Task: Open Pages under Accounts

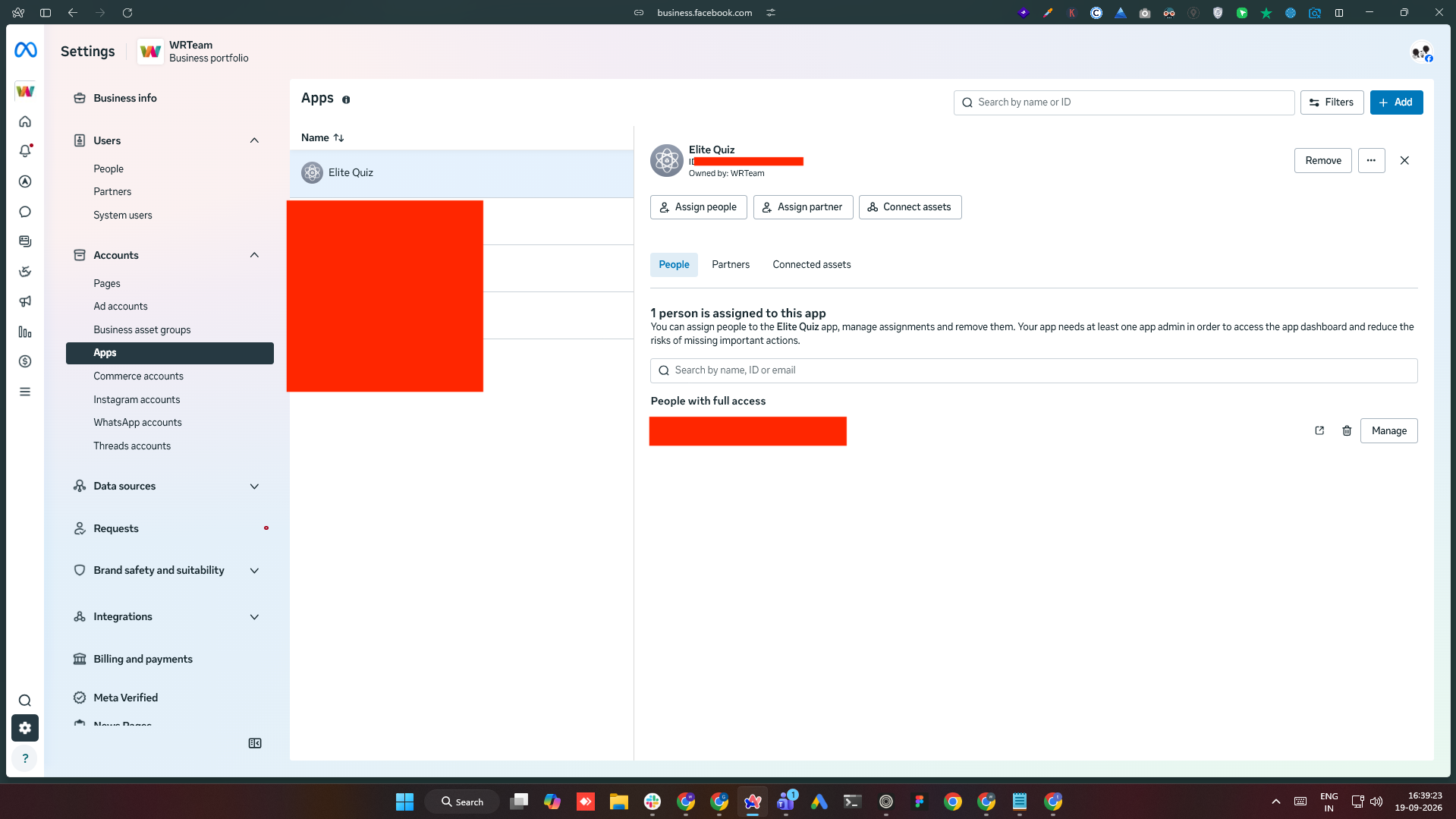Action: [107, 283]
